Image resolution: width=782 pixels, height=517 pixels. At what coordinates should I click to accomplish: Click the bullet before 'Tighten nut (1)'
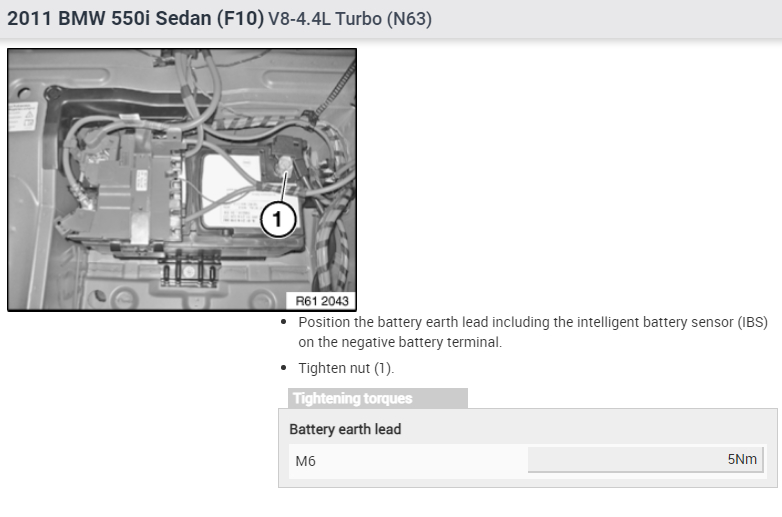click(x=286, y=368)
